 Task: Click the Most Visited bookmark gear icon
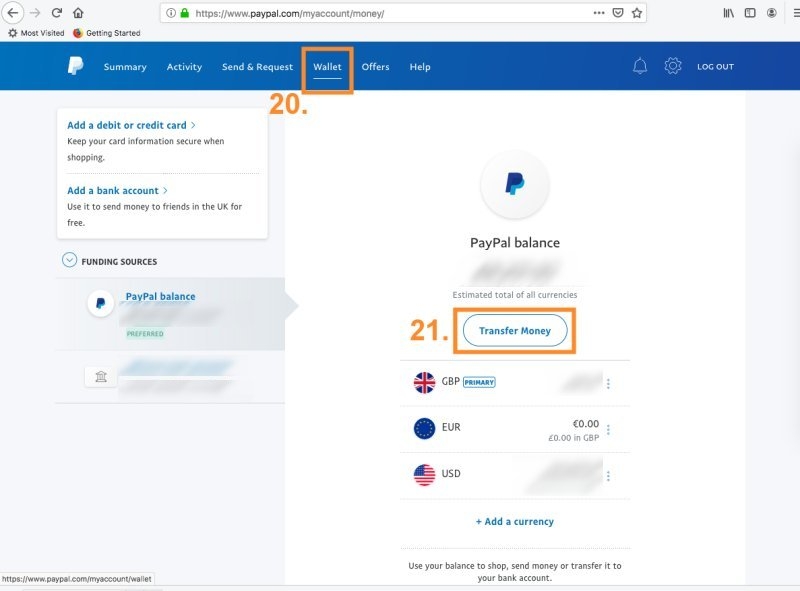(13, 33)
